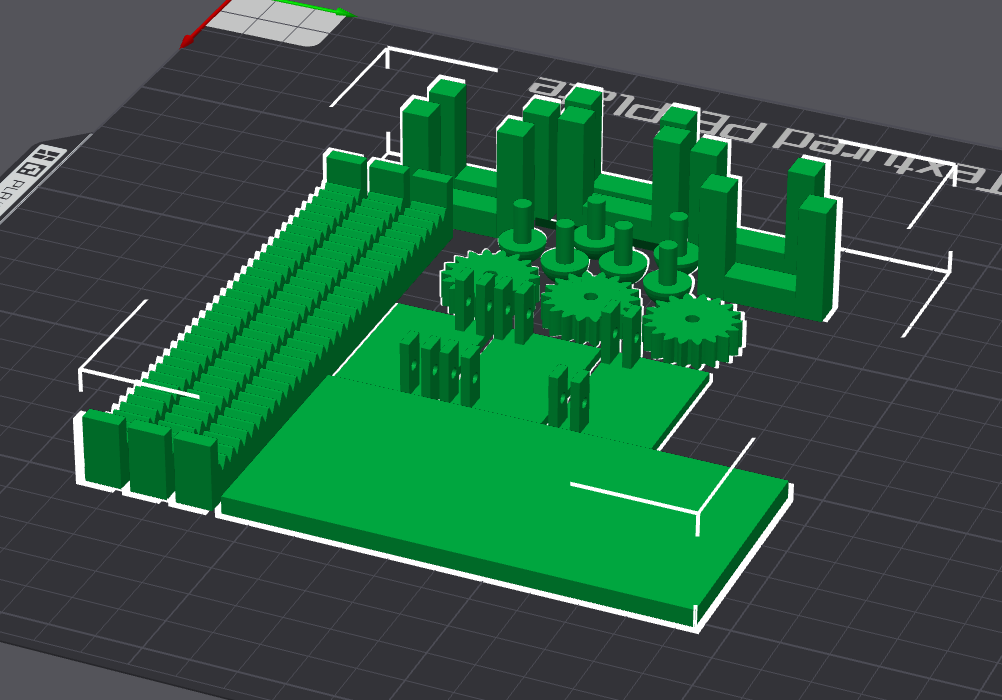Select the block nearest the flat base plate

[196, 472]
